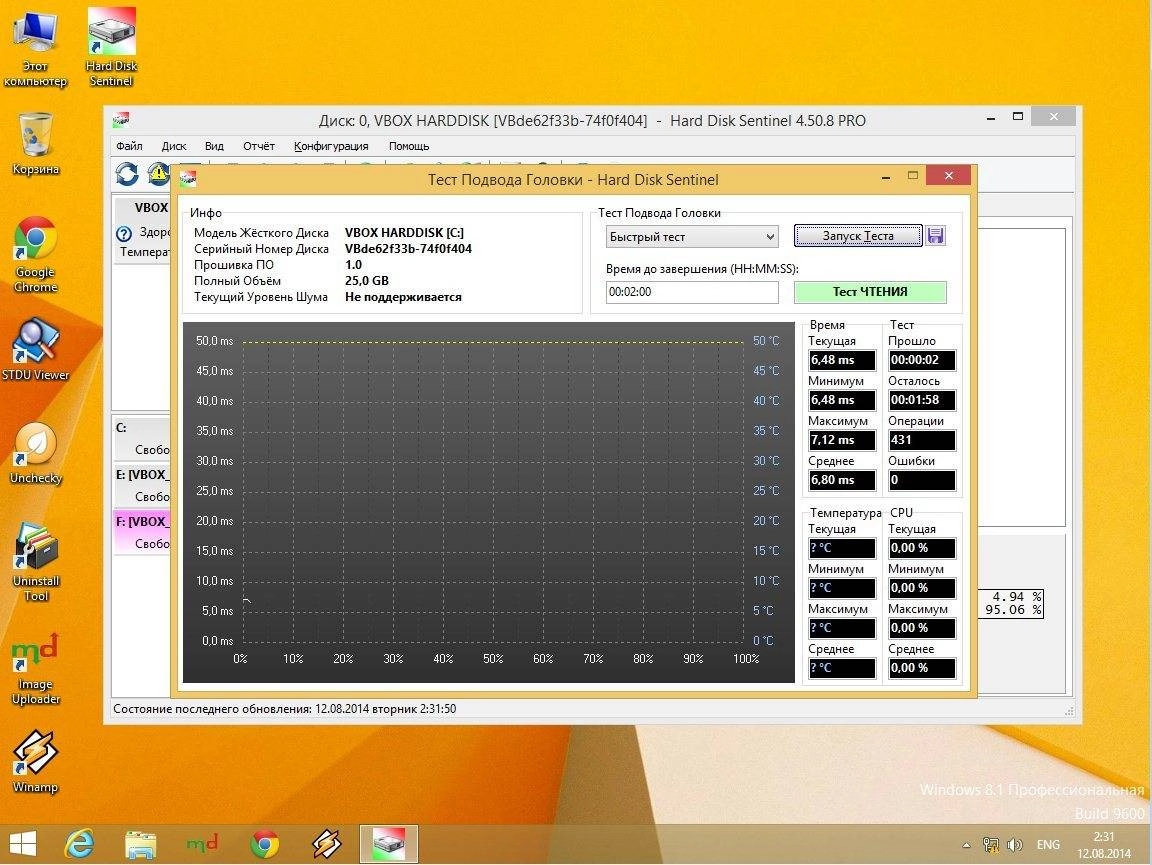The image size is (1152, 865).
Task: Click the Максимум time value 7,12 ms
Action: pos(842,440)
